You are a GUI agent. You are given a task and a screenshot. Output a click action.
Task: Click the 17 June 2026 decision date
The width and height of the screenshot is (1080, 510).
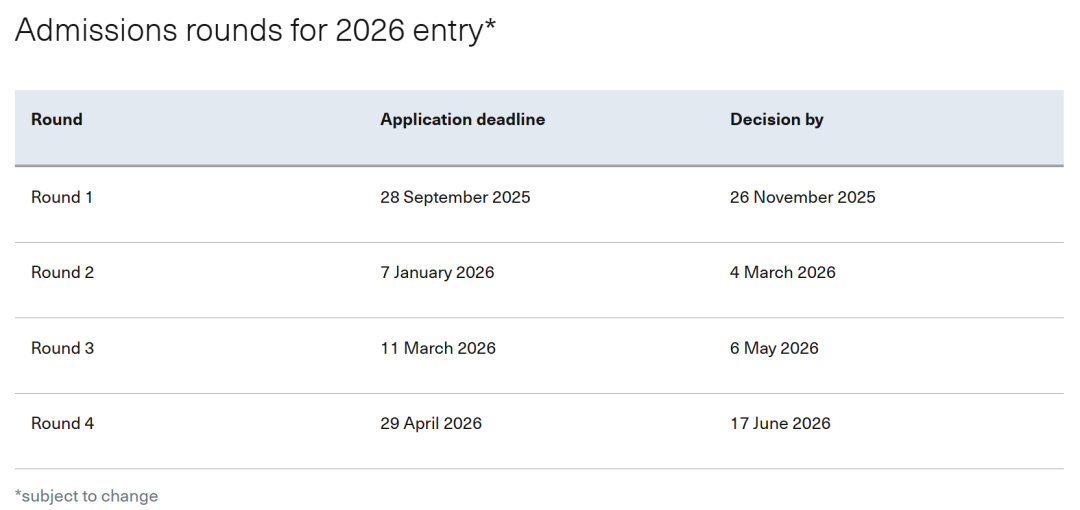pos(780,424)
